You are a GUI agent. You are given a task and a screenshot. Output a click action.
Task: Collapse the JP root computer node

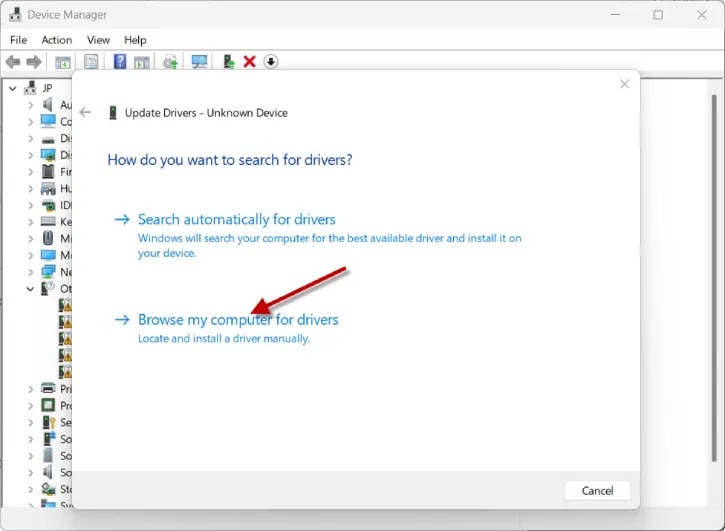point(13,88)
